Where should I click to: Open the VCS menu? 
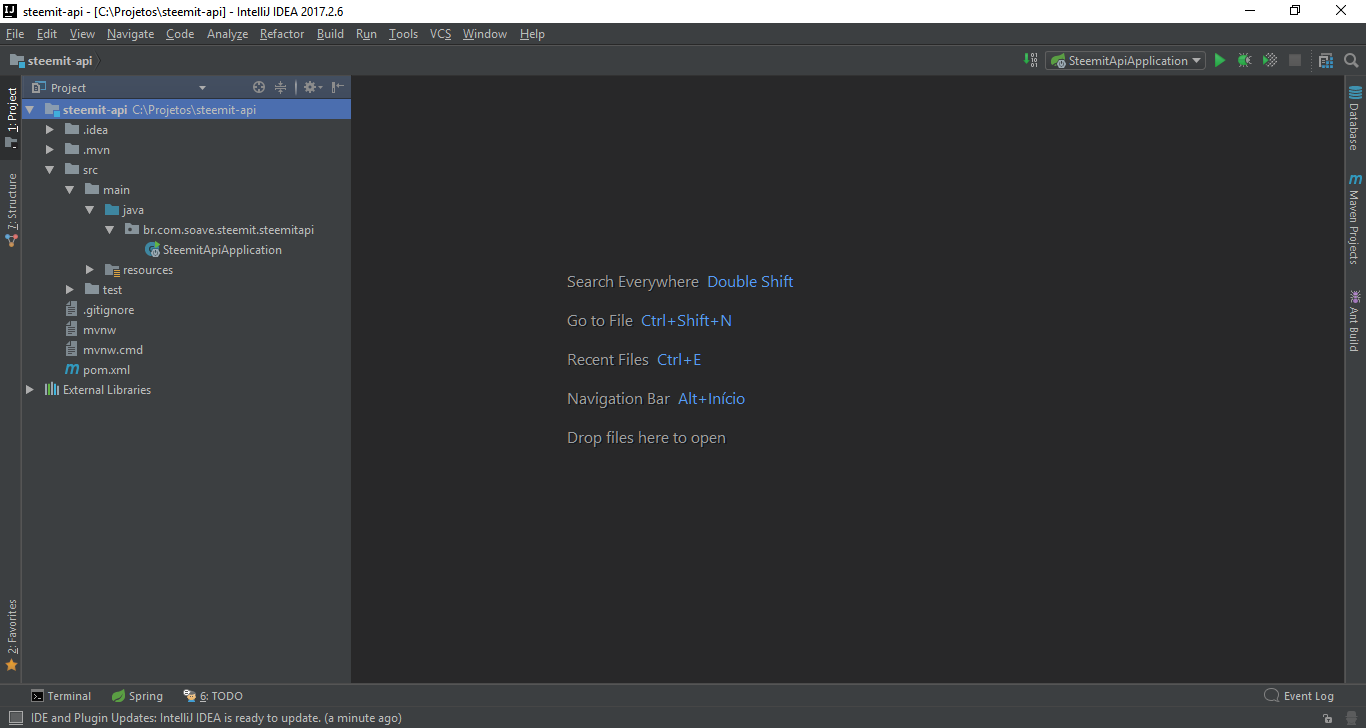coord(441,34)
